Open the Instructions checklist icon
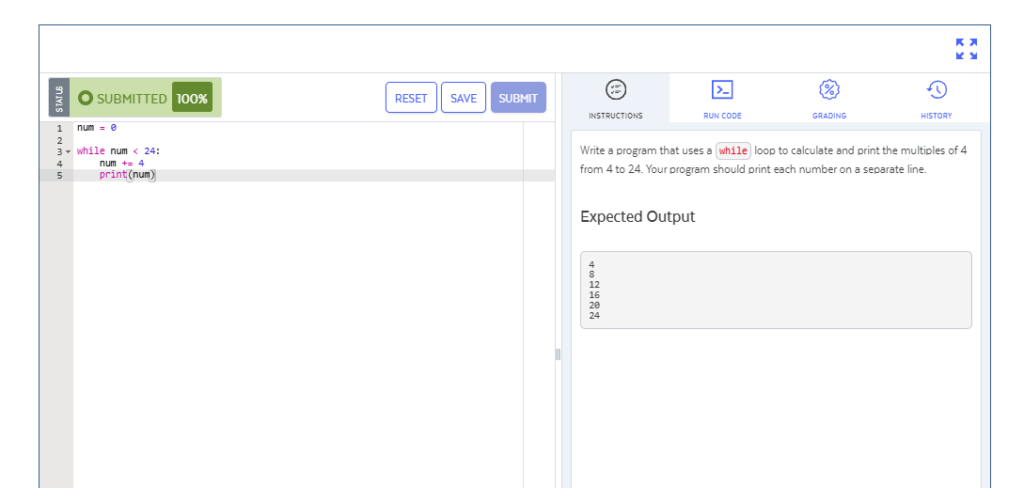The width and height of the screenshot is (1024, 488). [616, 90]
